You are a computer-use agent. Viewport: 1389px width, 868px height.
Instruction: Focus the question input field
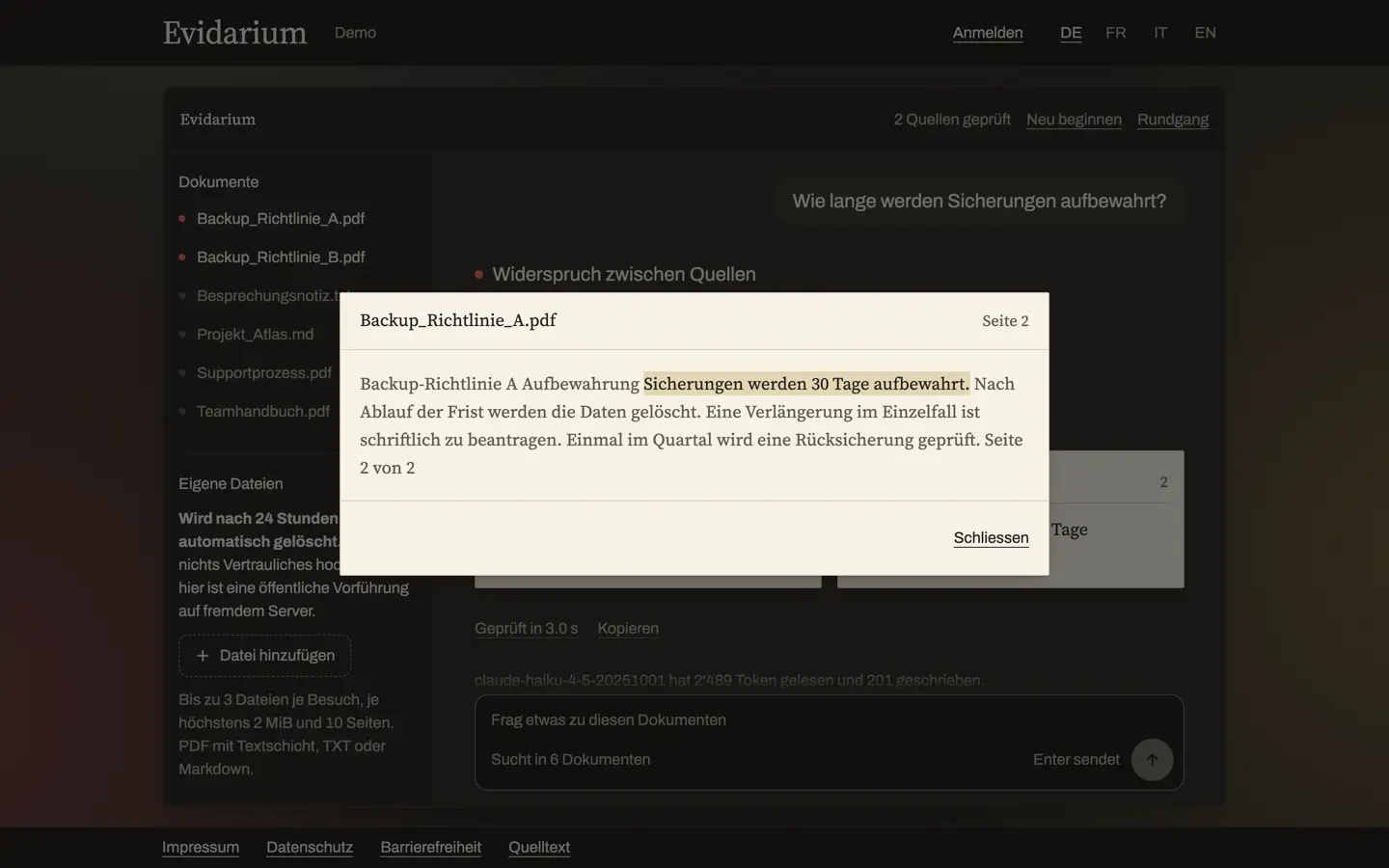point(830,720)
